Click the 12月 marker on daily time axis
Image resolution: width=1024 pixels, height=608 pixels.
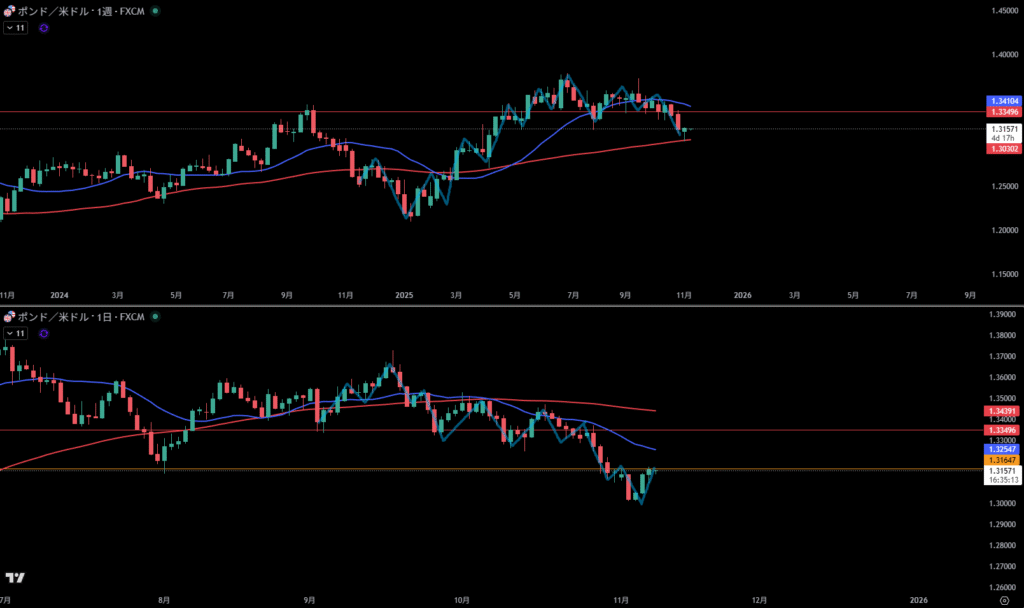(759, 599)
